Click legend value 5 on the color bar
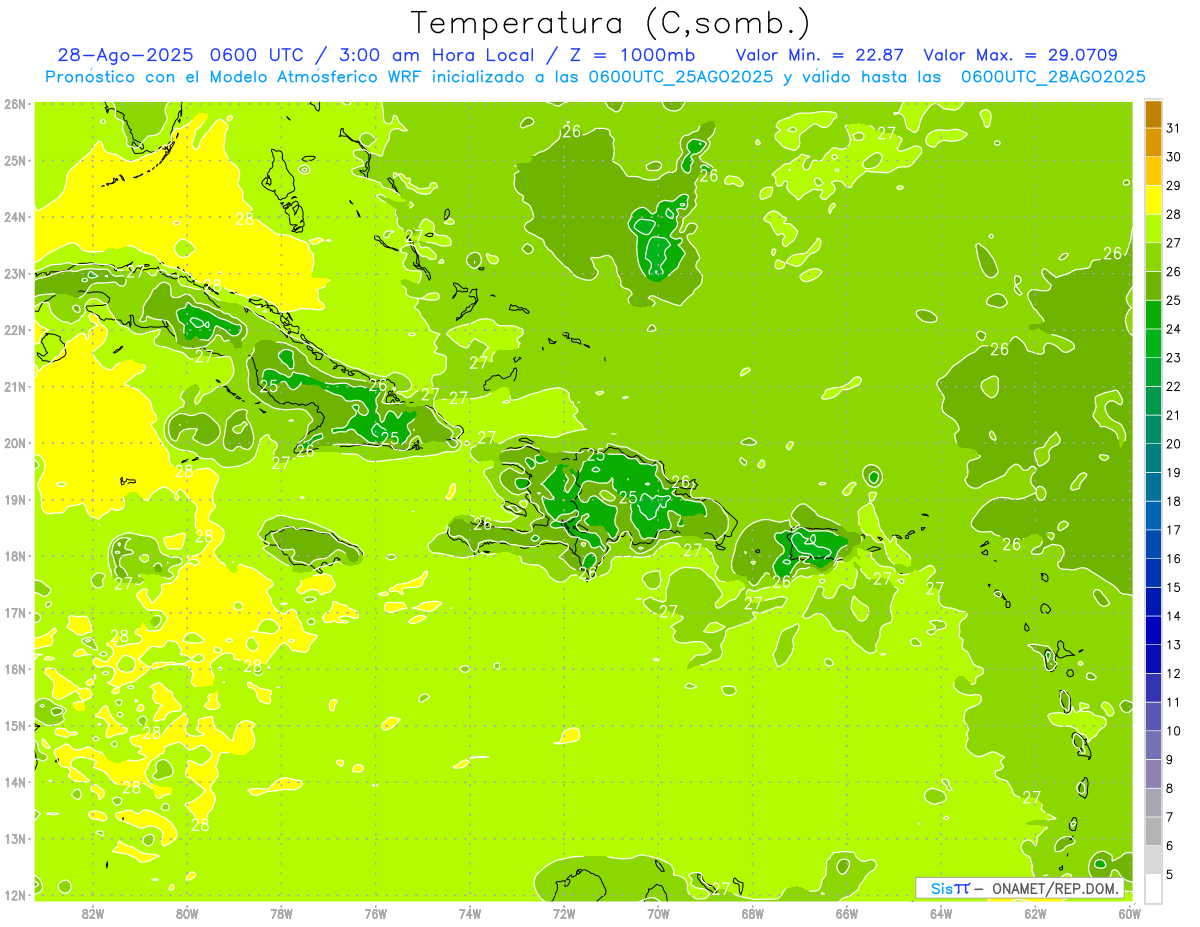The height and width of the screenshot is (927, 1200). click(1170, 875)
